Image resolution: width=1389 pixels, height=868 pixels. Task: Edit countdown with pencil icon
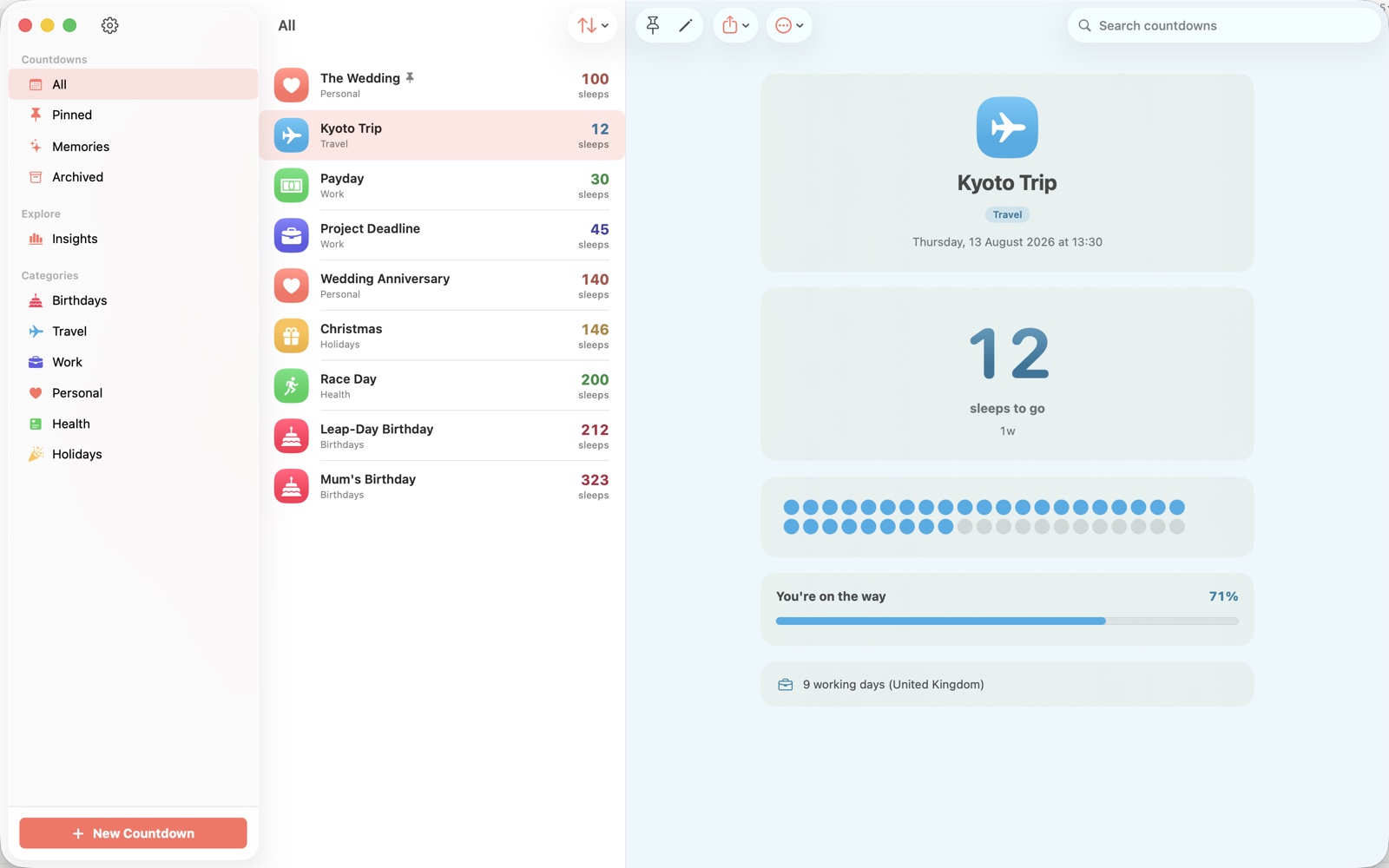686,25
